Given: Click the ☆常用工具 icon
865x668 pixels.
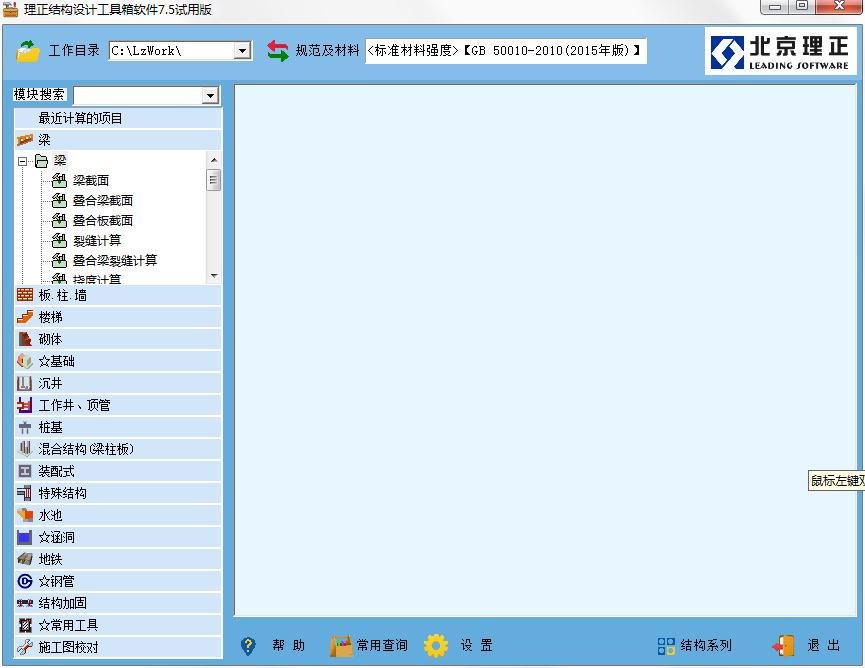Looking at the screenshot, I should [x=25, y=626].
